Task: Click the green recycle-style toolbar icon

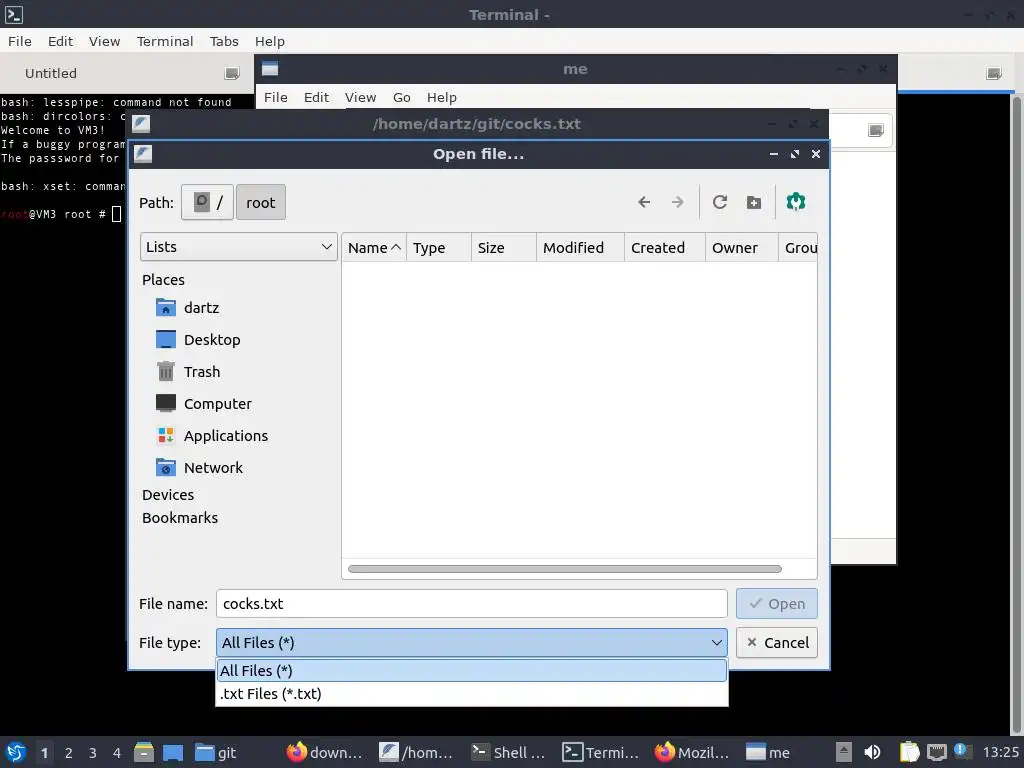Action: point(795,202)
